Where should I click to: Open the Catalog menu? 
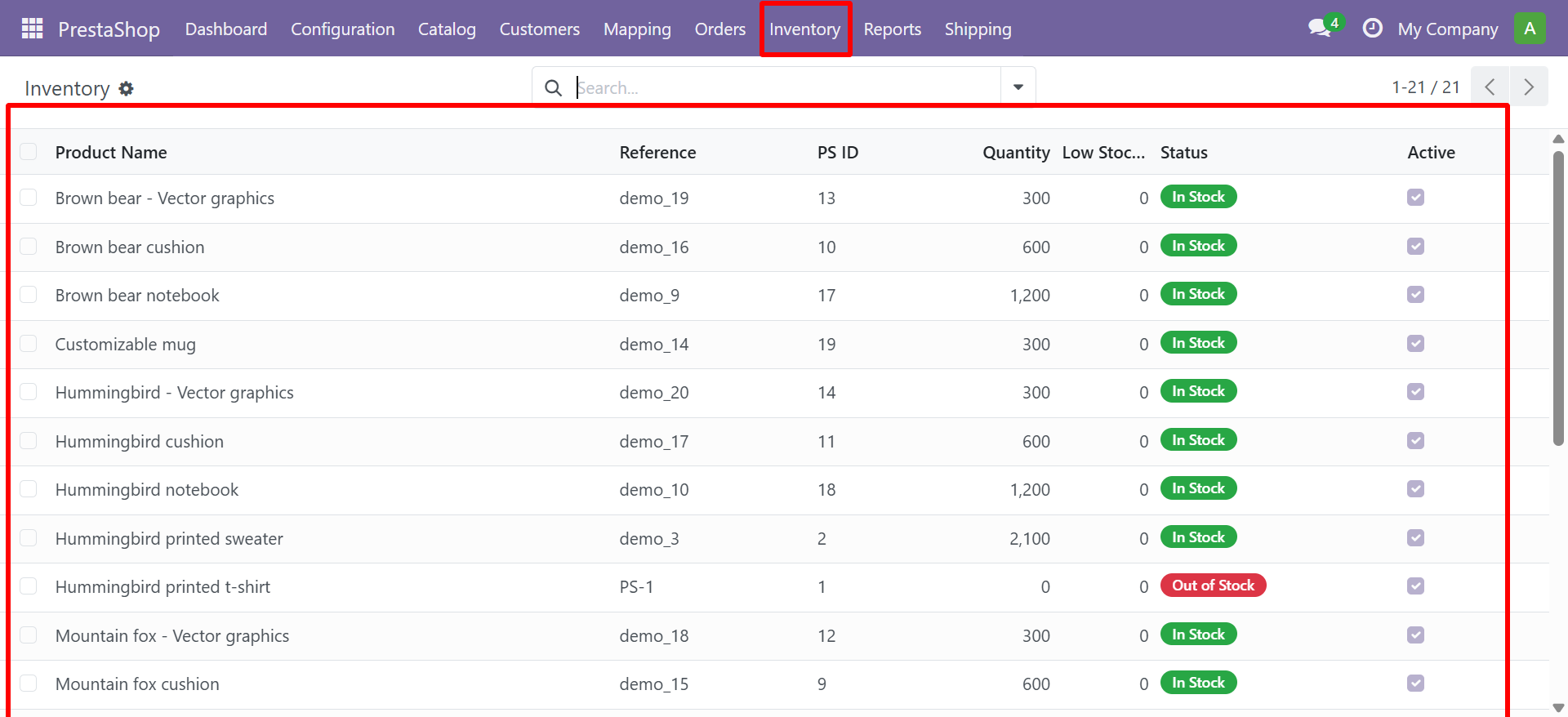click(447, 29)
